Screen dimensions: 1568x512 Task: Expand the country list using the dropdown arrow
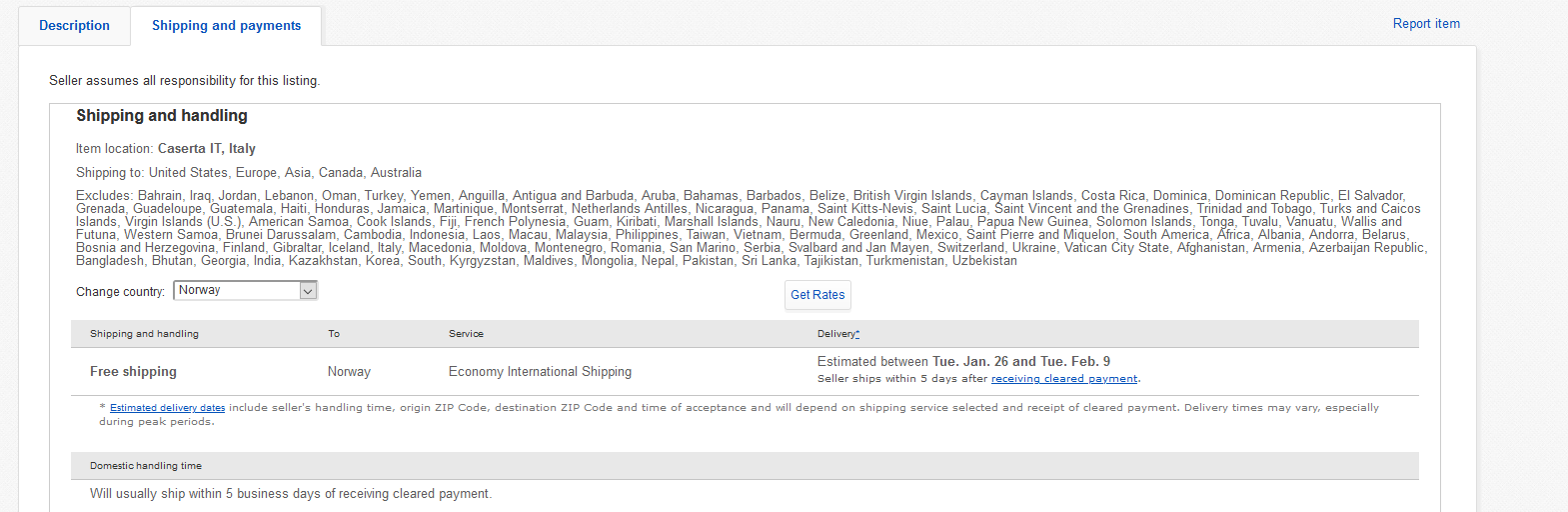coord(308,291)
